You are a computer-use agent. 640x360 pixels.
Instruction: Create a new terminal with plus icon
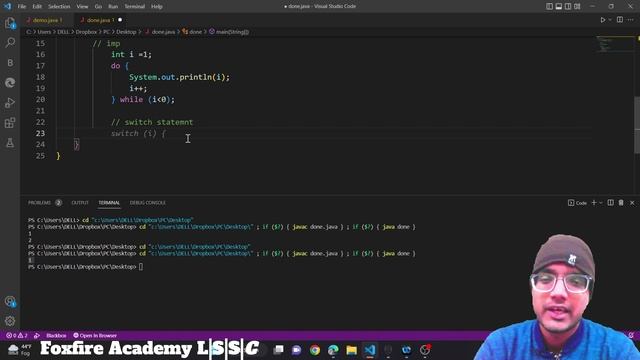(x=594, y=202)
